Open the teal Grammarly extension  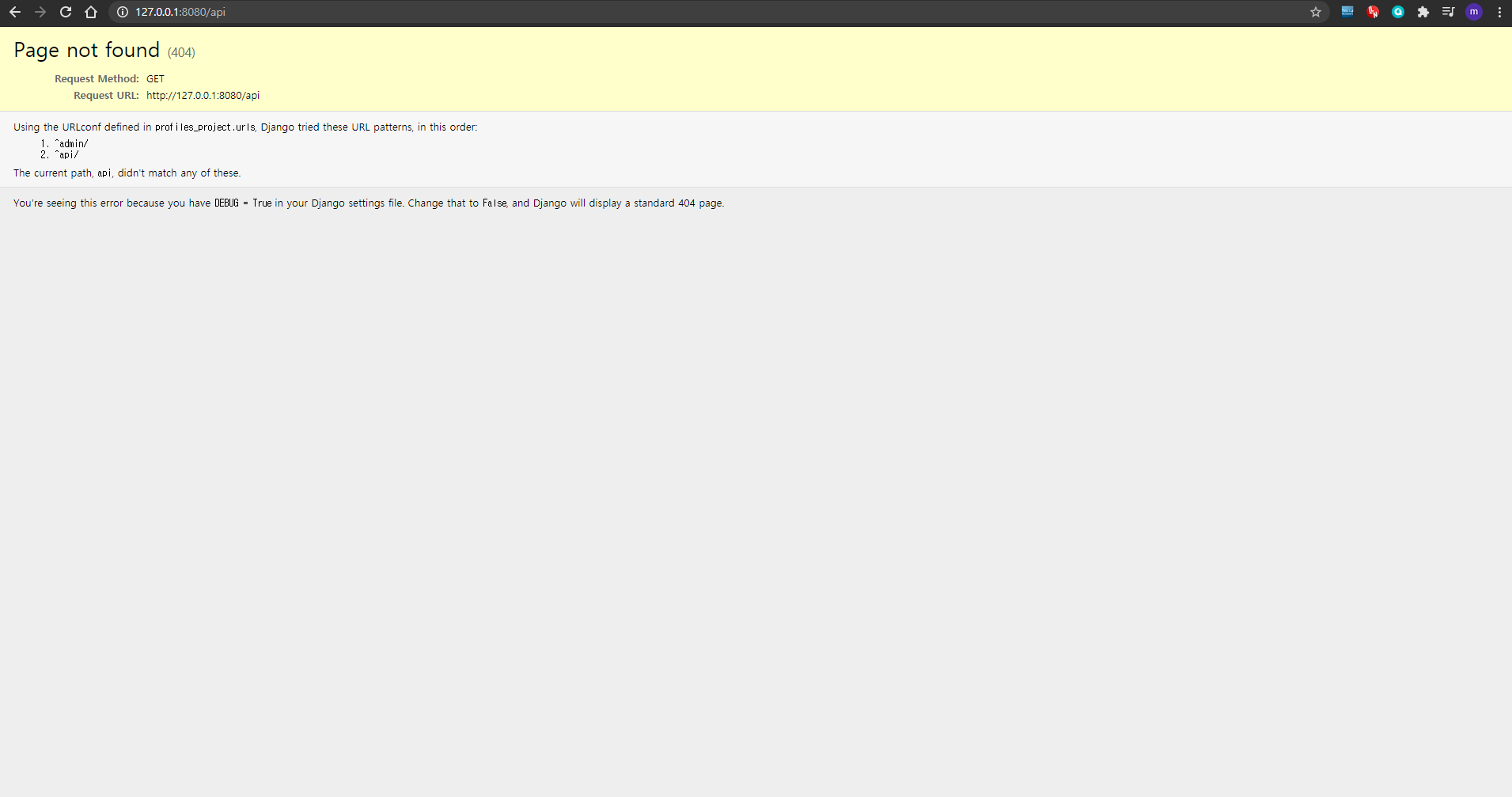1398,12
